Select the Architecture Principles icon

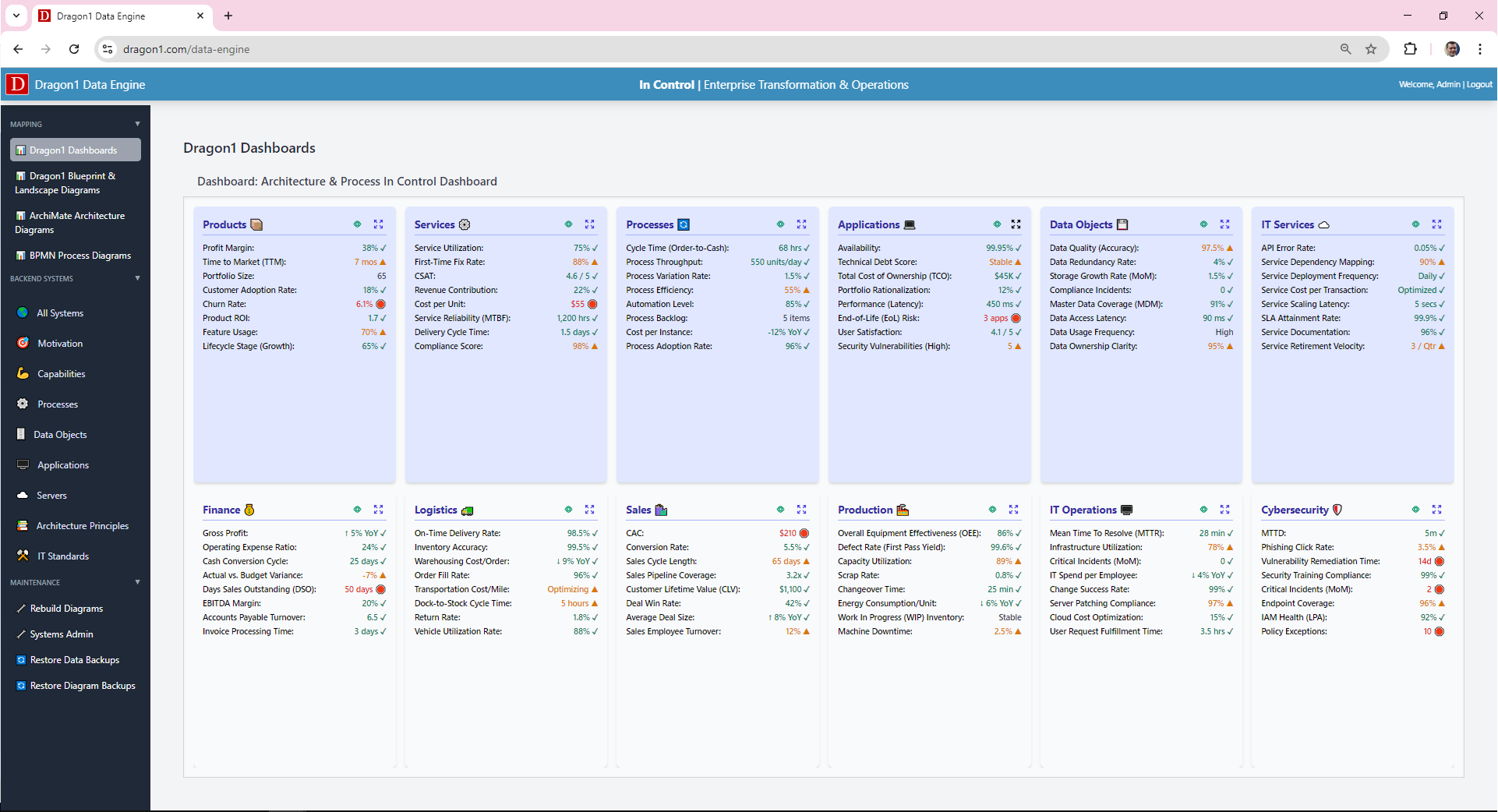click(23, 525)
